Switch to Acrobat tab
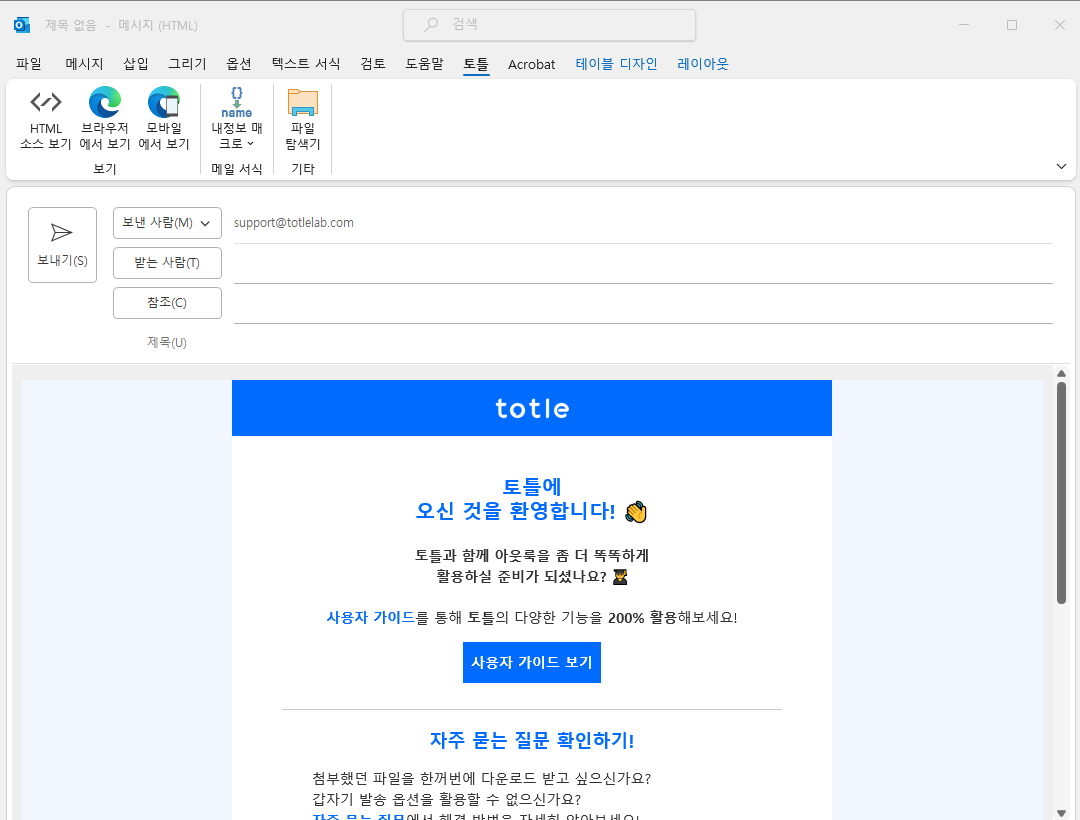Image resolution: width=1080 pixels, height=820 pixels. 531,64
